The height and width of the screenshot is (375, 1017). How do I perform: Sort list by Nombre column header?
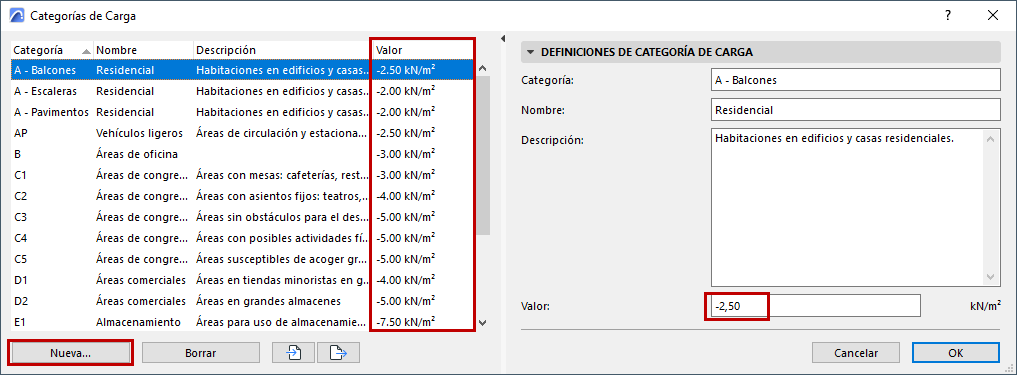coord(143,50)
